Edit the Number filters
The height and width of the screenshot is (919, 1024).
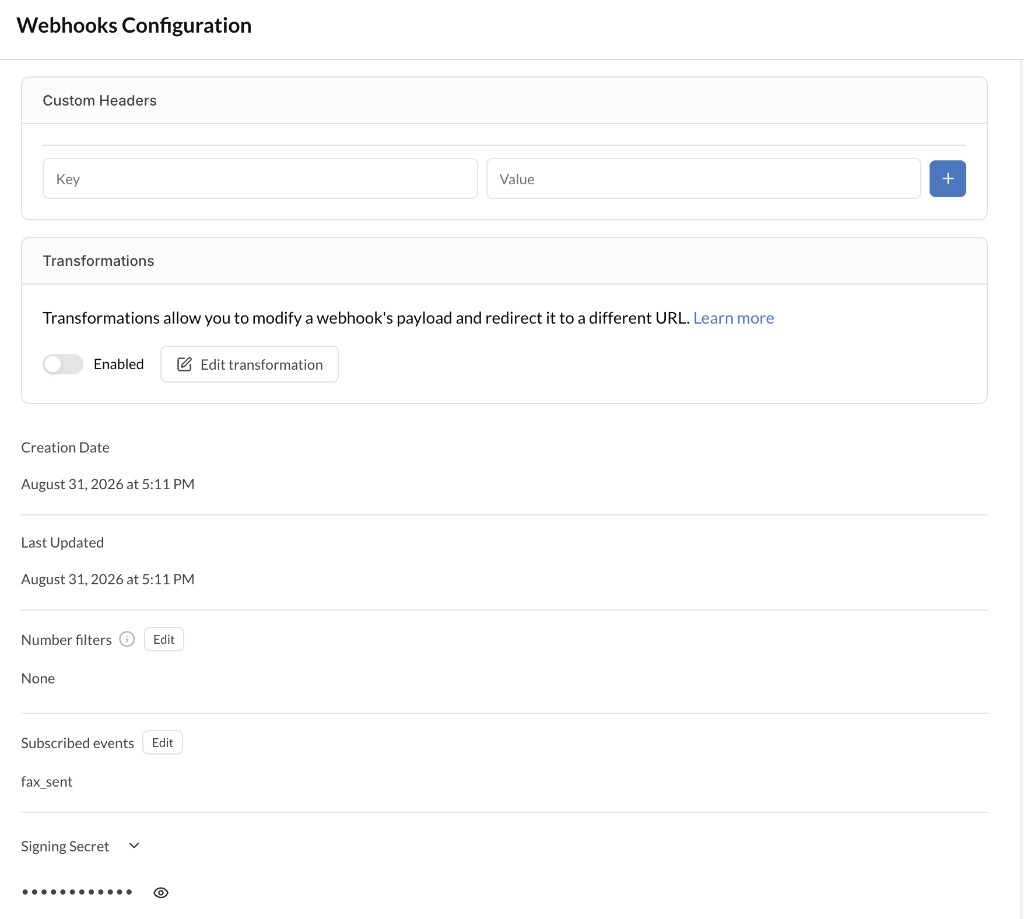pyautogui.click(x=163, y=639)
